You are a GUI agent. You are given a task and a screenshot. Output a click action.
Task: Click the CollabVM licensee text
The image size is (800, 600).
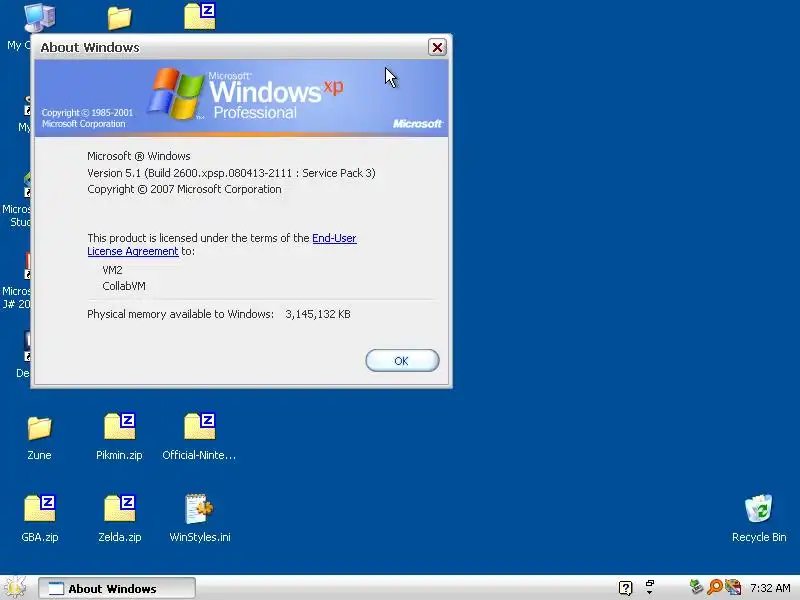click(x=124, y=286)
